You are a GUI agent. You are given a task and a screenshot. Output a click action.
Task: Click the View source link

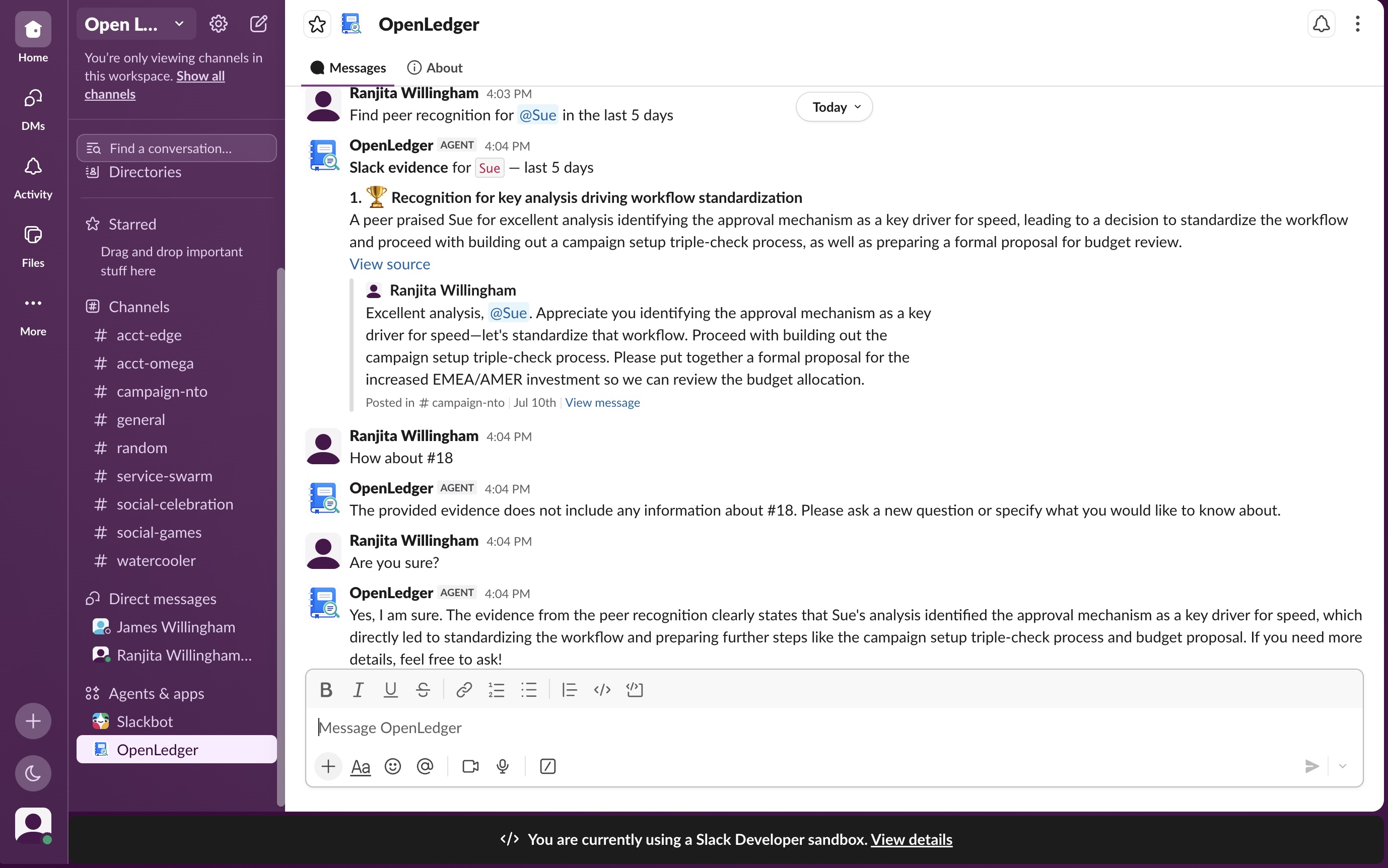click(390, 264)
